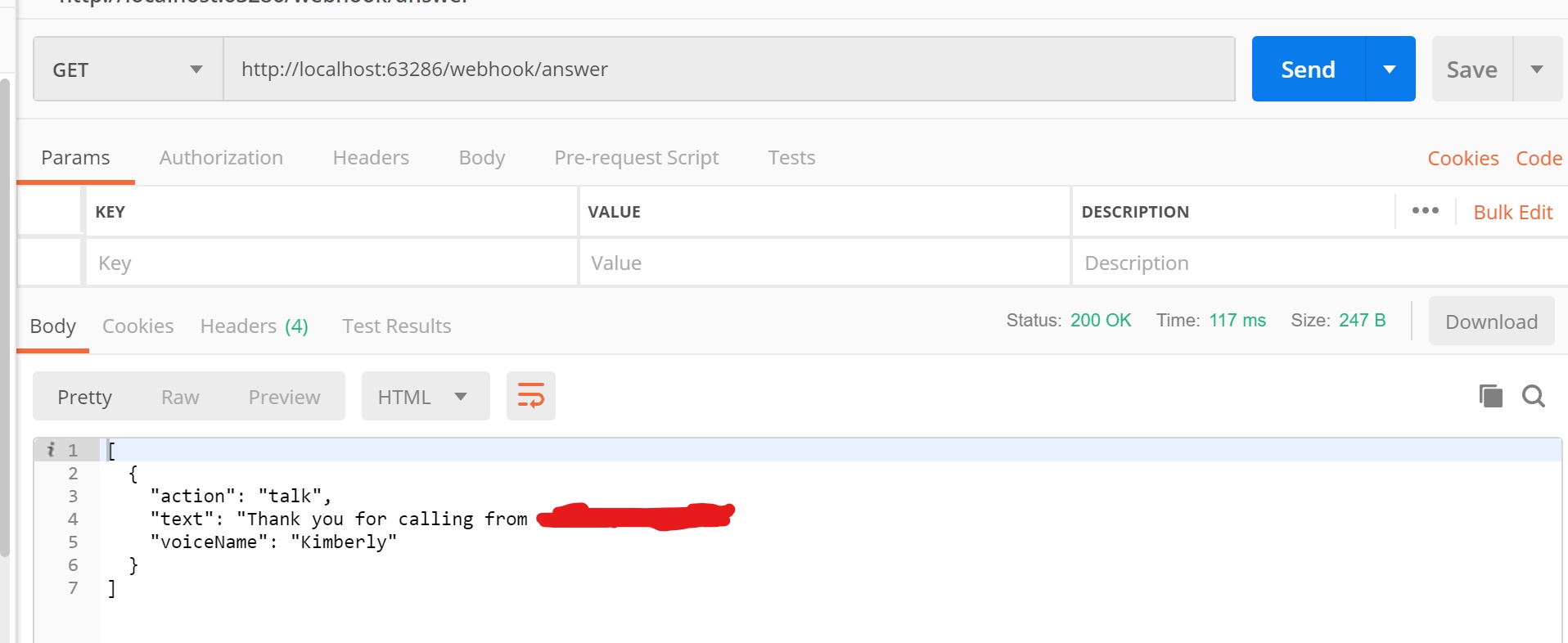Click the Code link
Screen dimensions: 1568x643
[x=1539, y=159]
